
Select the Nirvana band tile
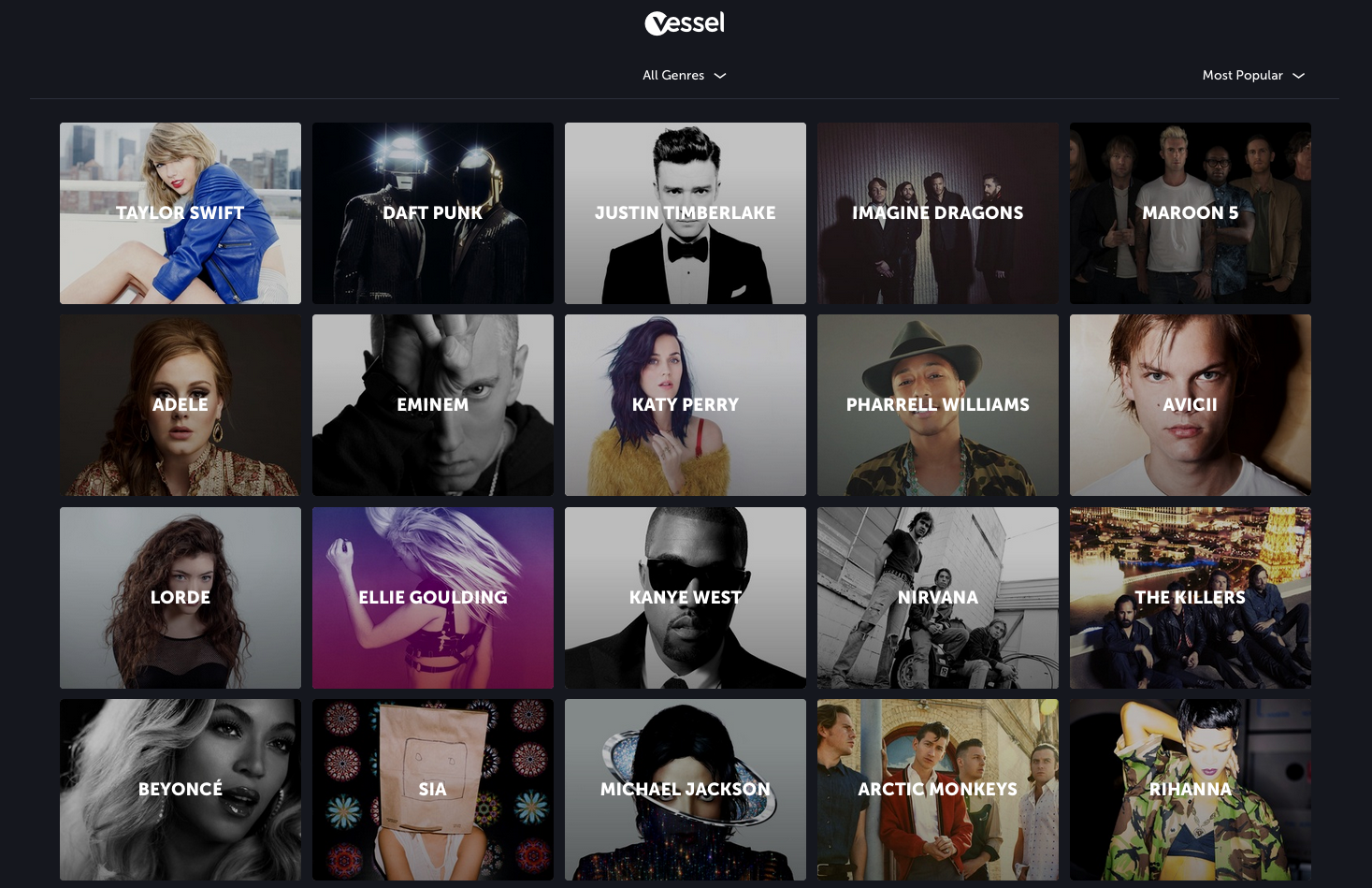(x=938, y=598)
